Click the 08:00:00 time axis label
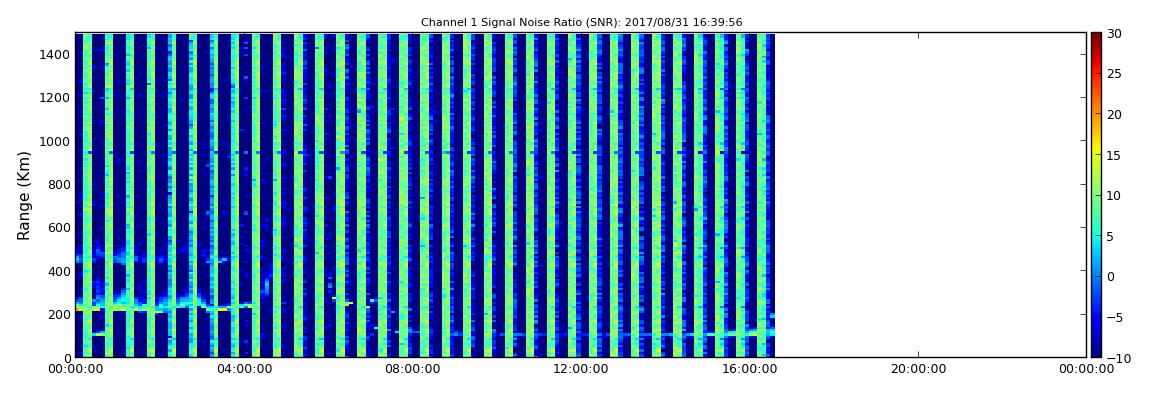Image resolution: width=1150 pixels, height=407 pixels. click(413, 370)
